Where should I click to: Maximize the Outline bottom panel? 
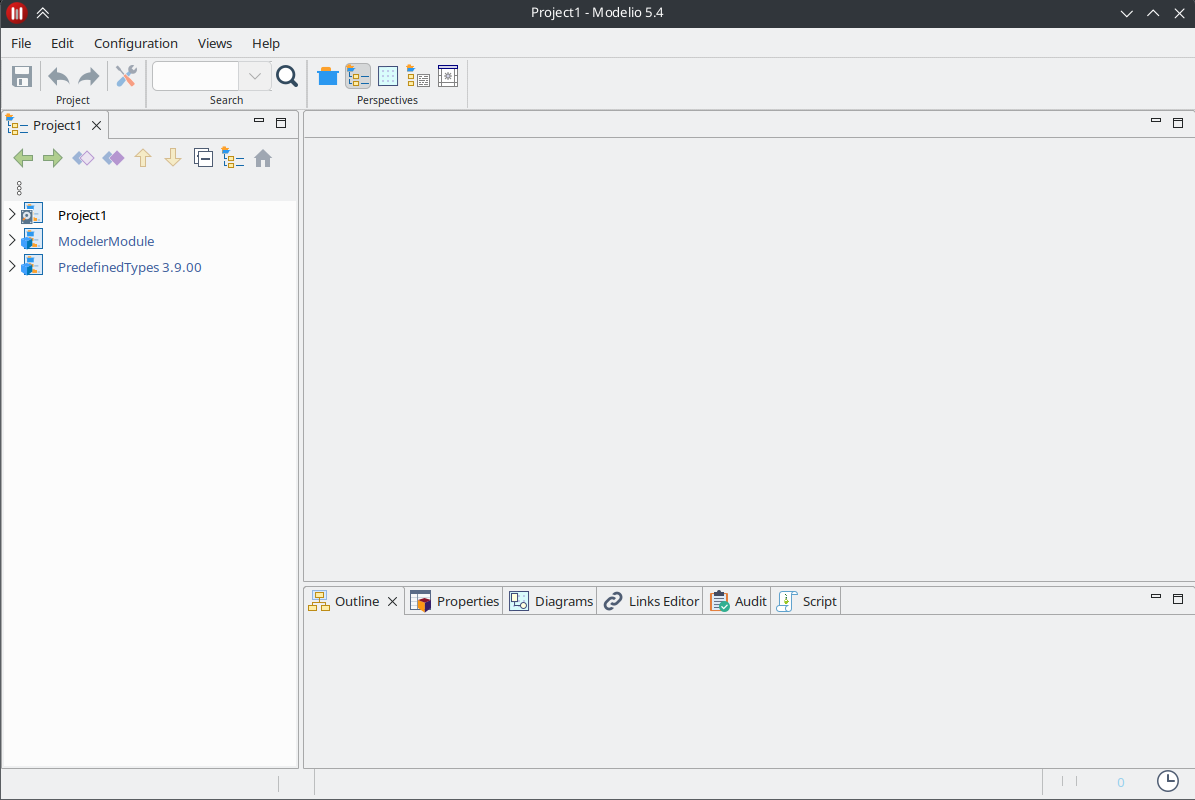1178,599
